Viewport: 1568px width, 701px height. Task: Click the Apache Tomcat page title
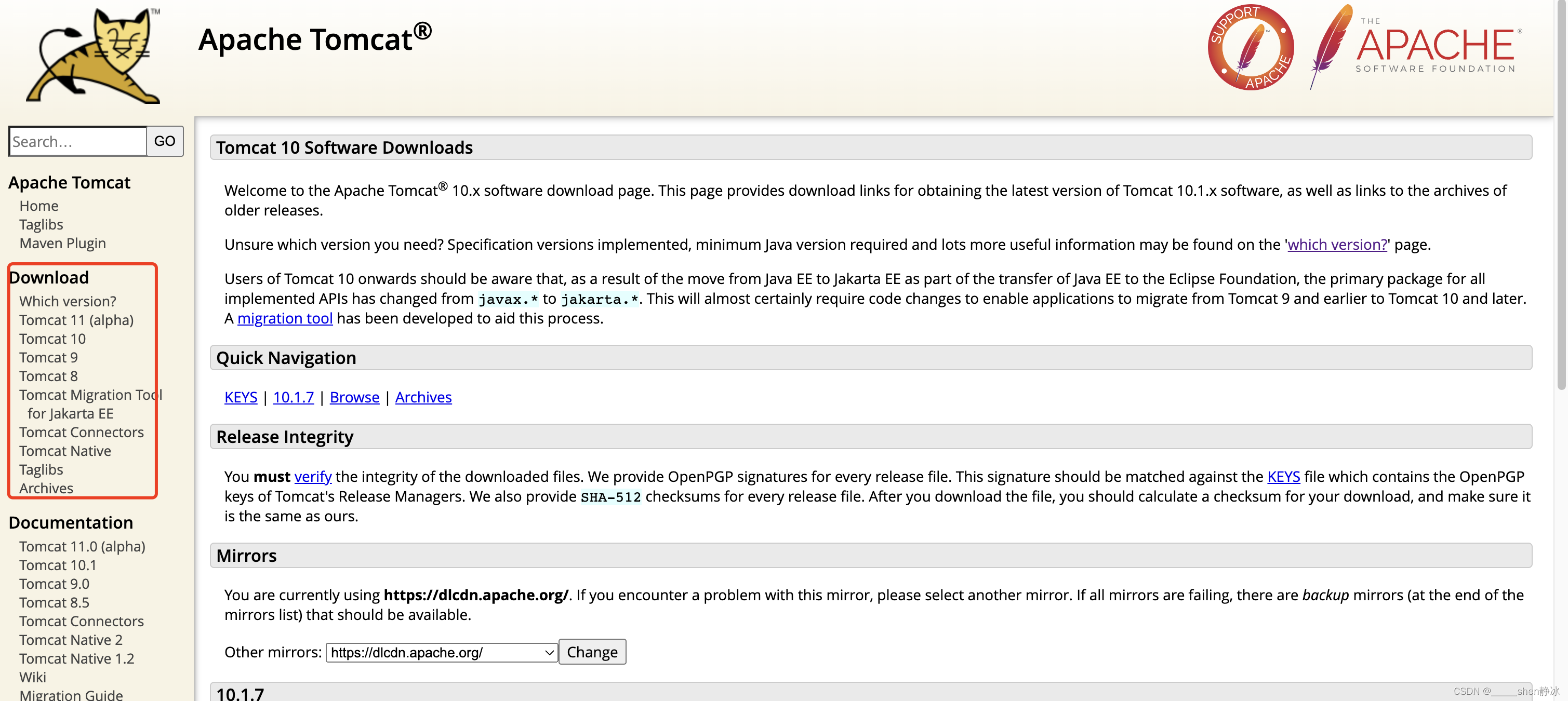click(315, 38)
